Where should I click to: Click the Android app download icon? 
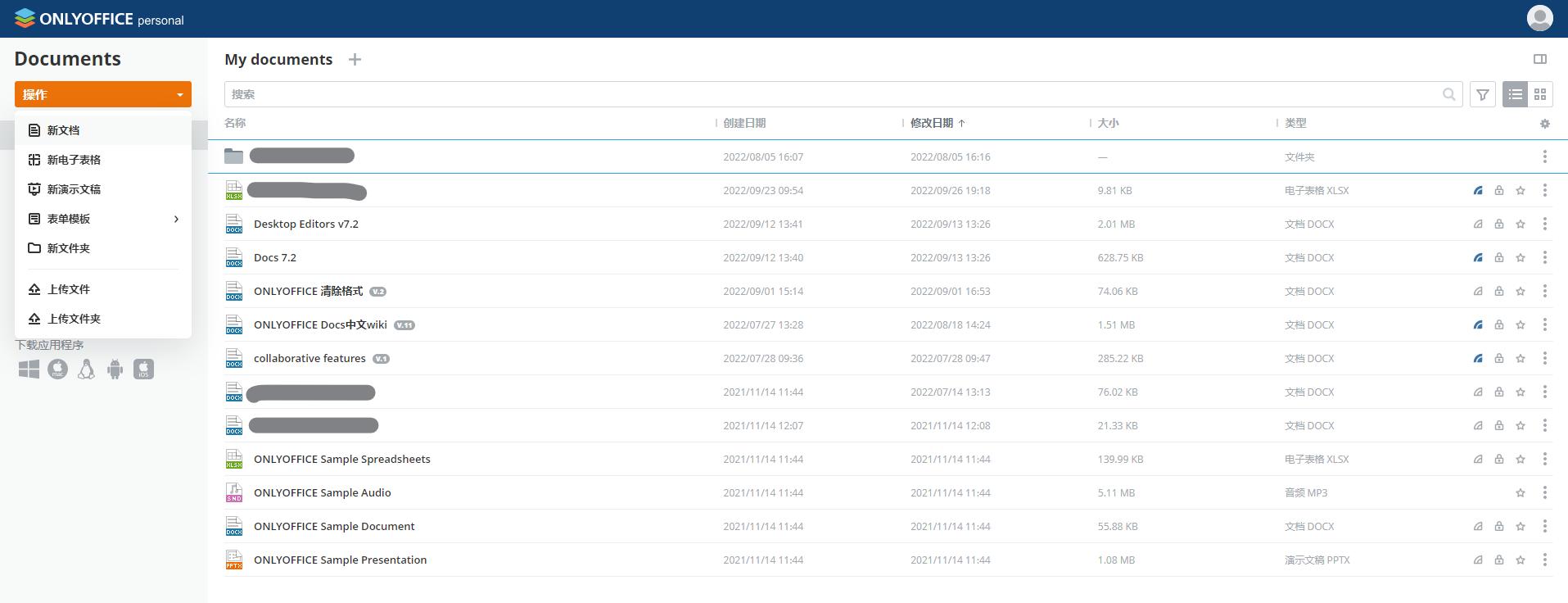click(x=115, y=370)
